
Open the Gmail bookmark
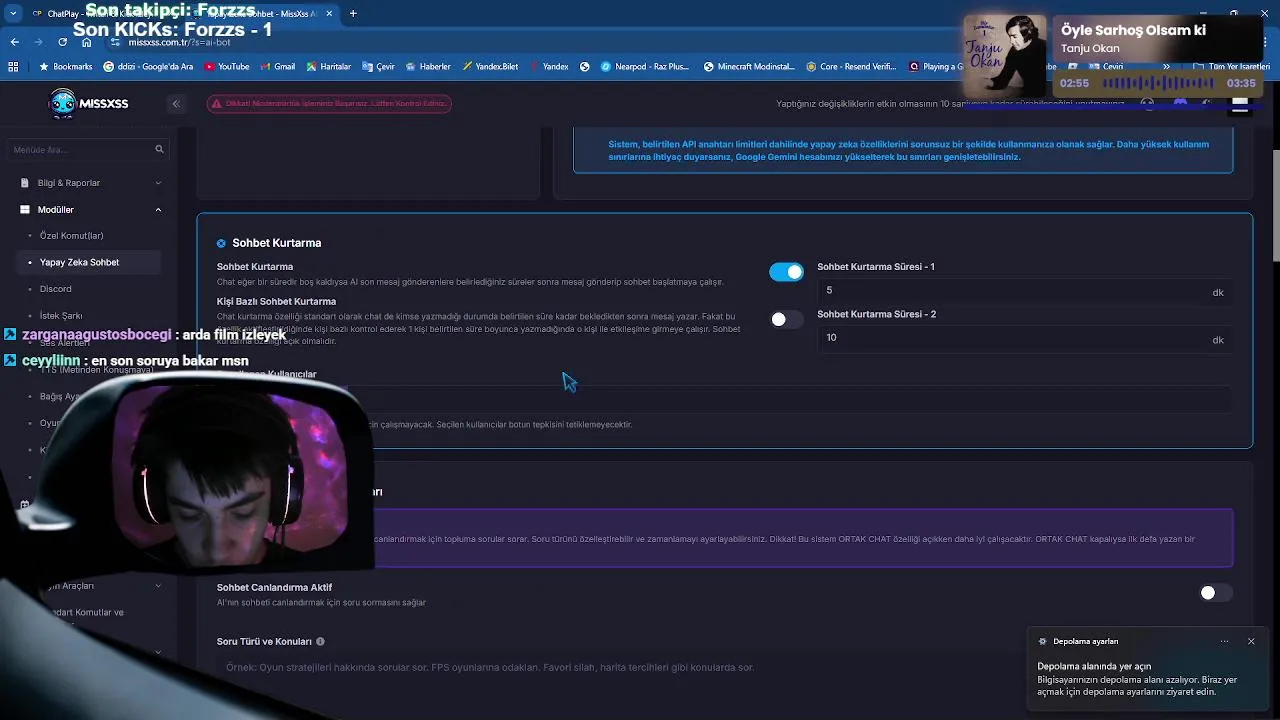tap(278, 67)
